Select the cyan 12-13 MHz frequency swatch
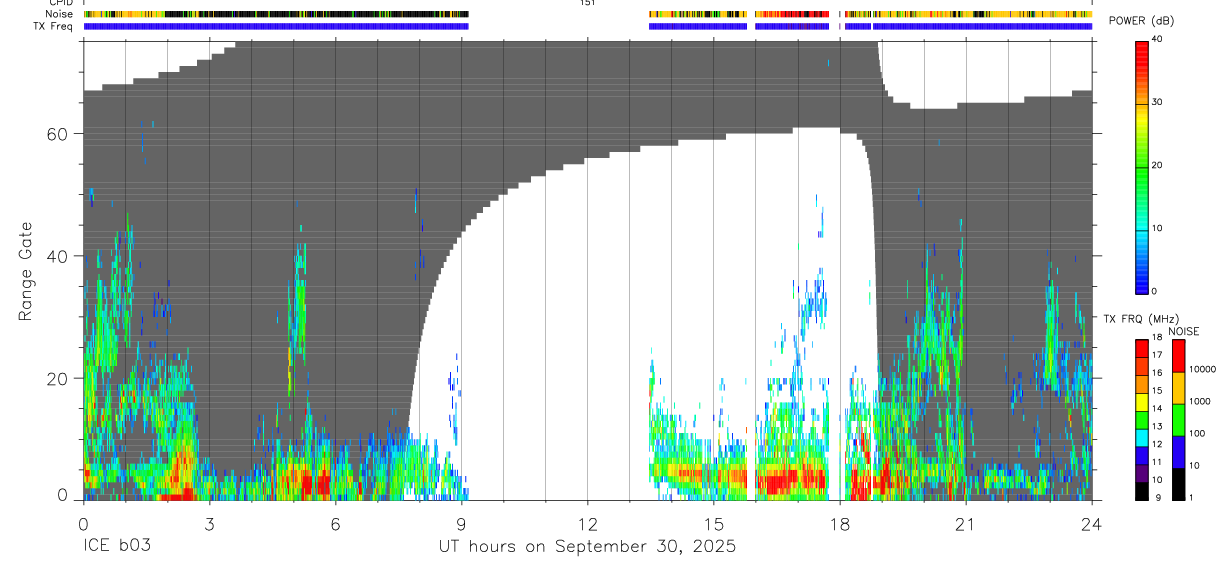This screenshot has width=1228, height=567. coord(1142,438)
